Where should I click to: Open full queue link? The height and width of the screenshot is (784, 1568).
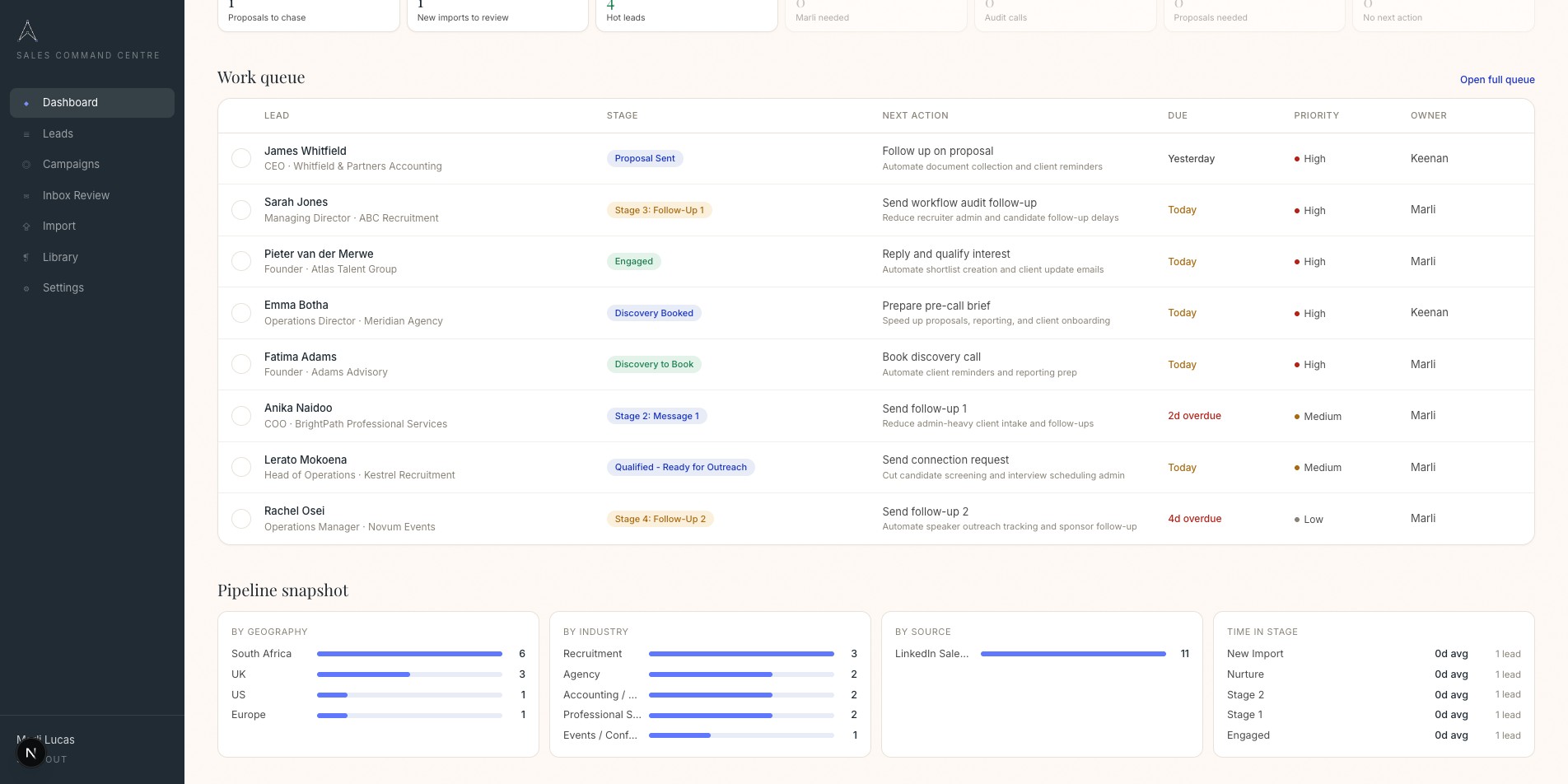[1497, 80]
